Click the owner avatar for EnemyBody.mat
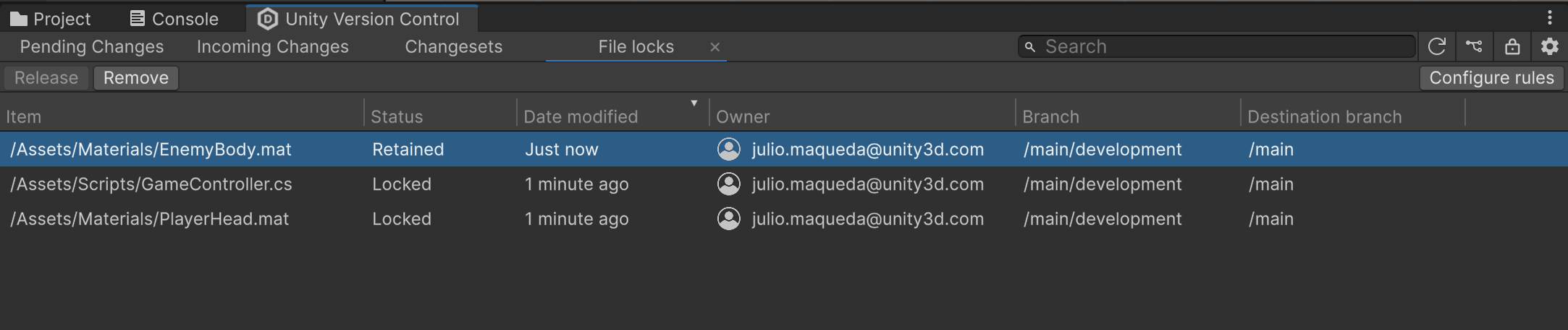Screen dimensions: 1568x330 point(728,150)
